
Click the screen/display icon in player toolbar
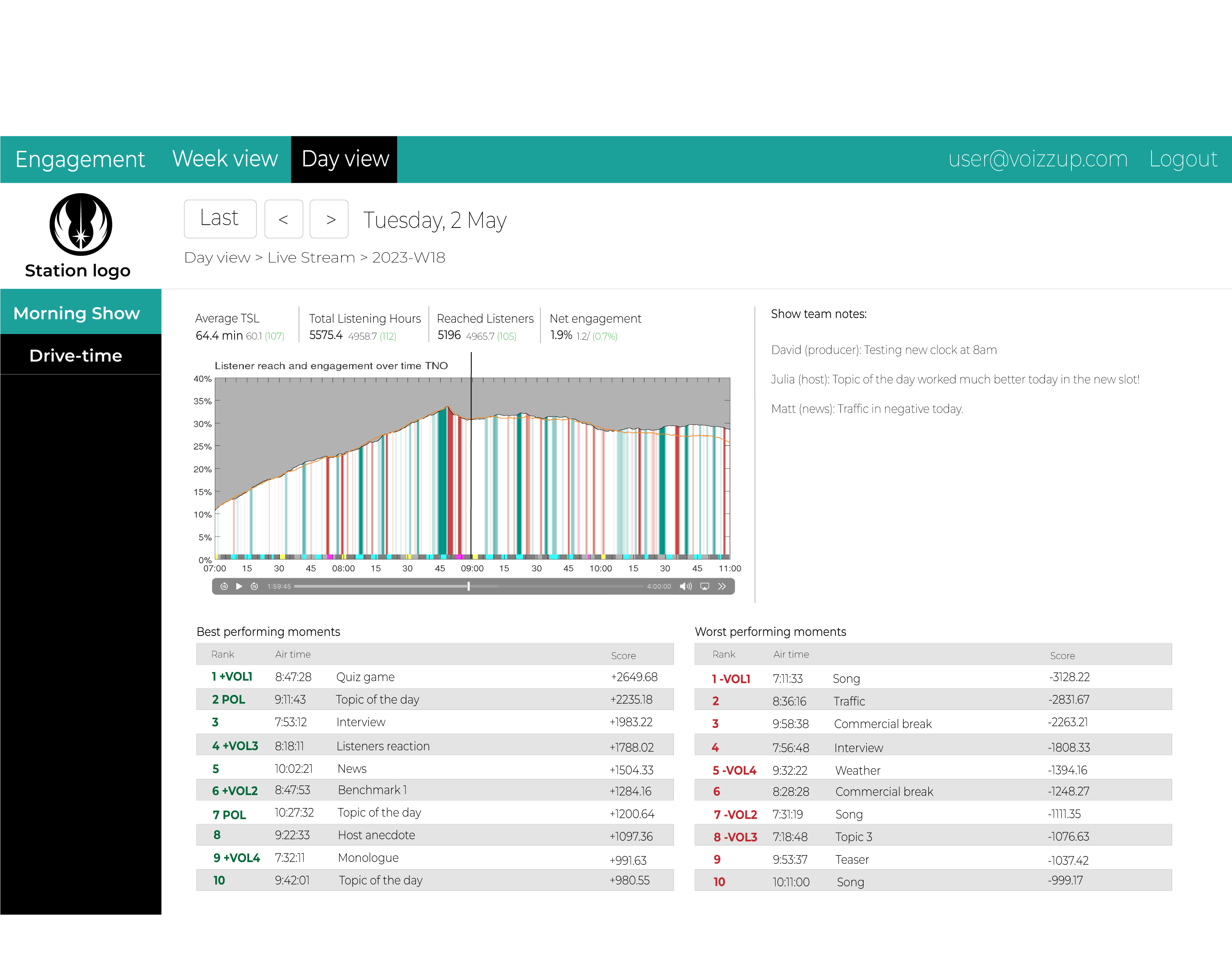tap(711, 585)
